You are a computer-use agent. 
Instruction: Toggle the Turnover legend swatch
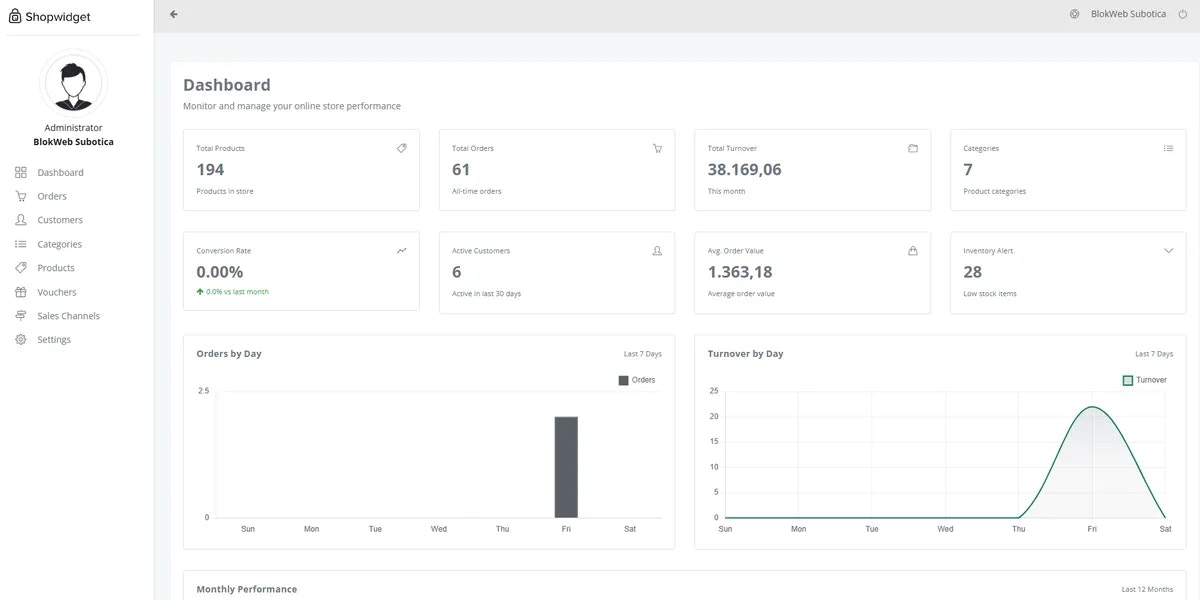1128,380
